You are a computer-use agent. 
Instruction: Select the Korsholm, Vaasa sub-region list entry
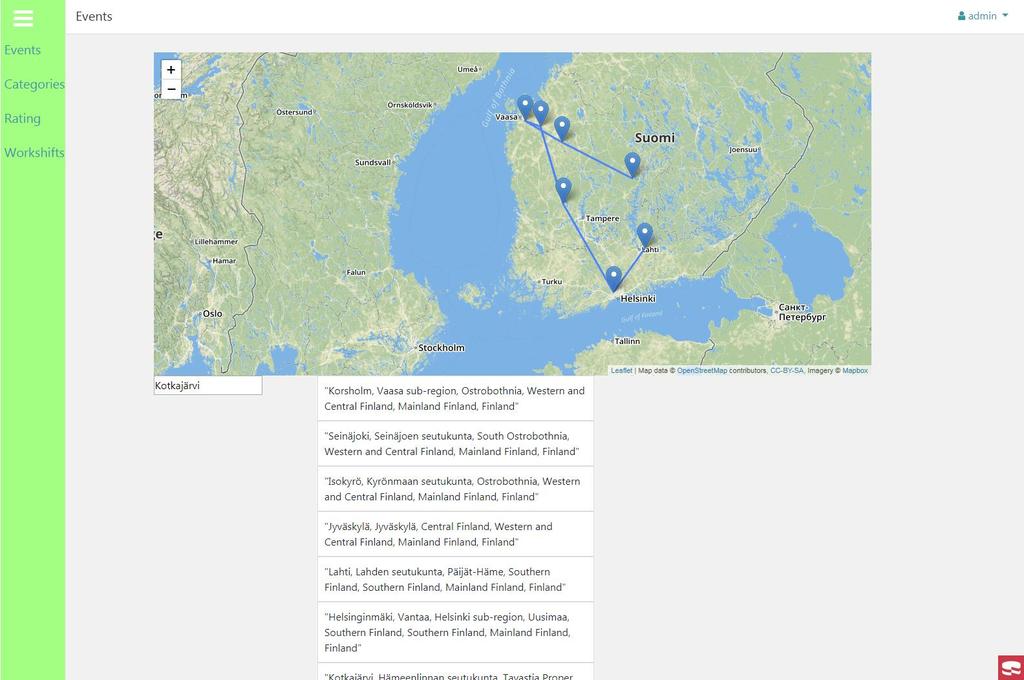click(x=455, y=398)
